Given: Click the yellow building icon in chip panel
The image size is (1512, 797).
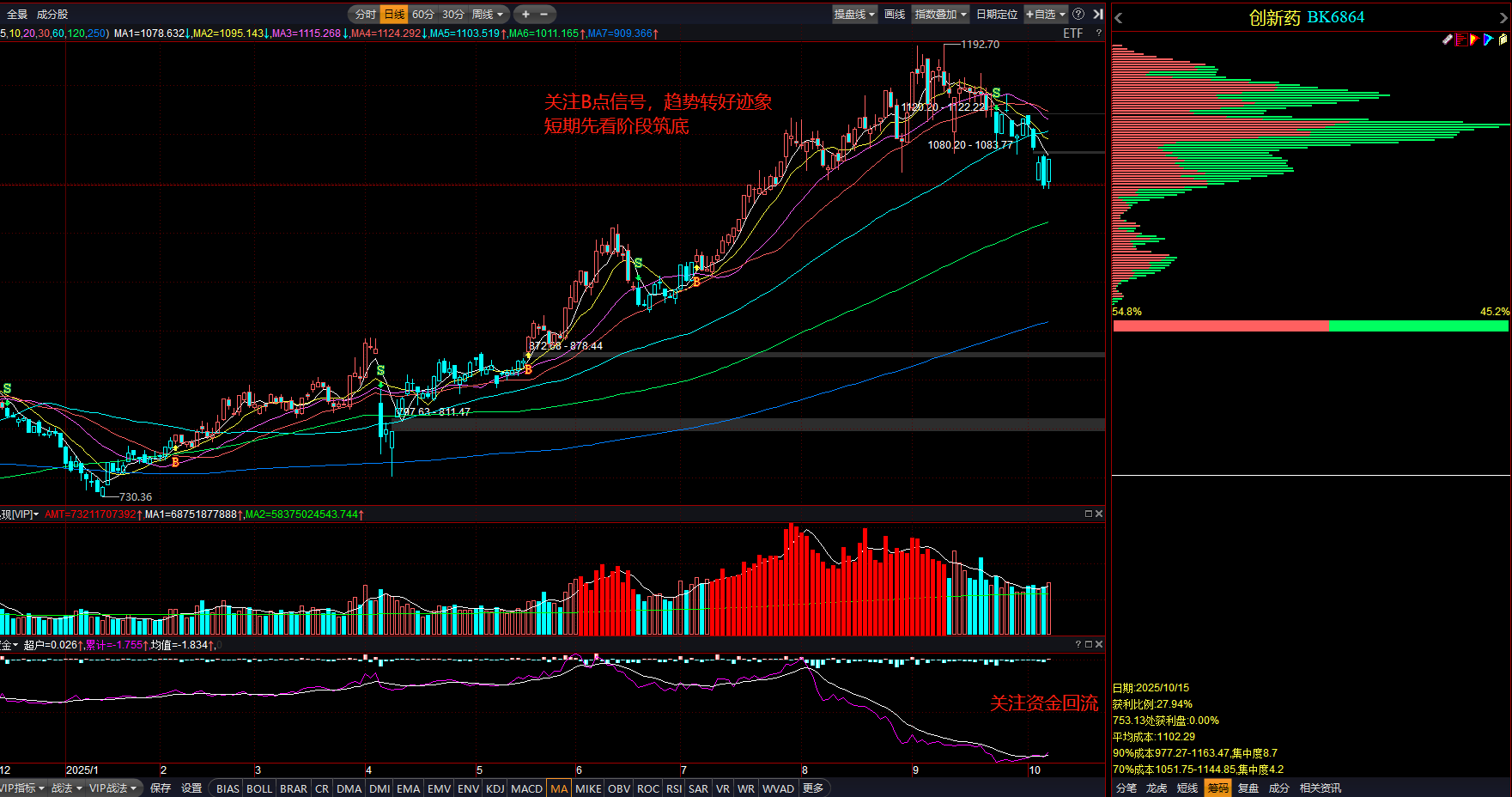Looking at the screenshot, I should (x=1503, y=40).
